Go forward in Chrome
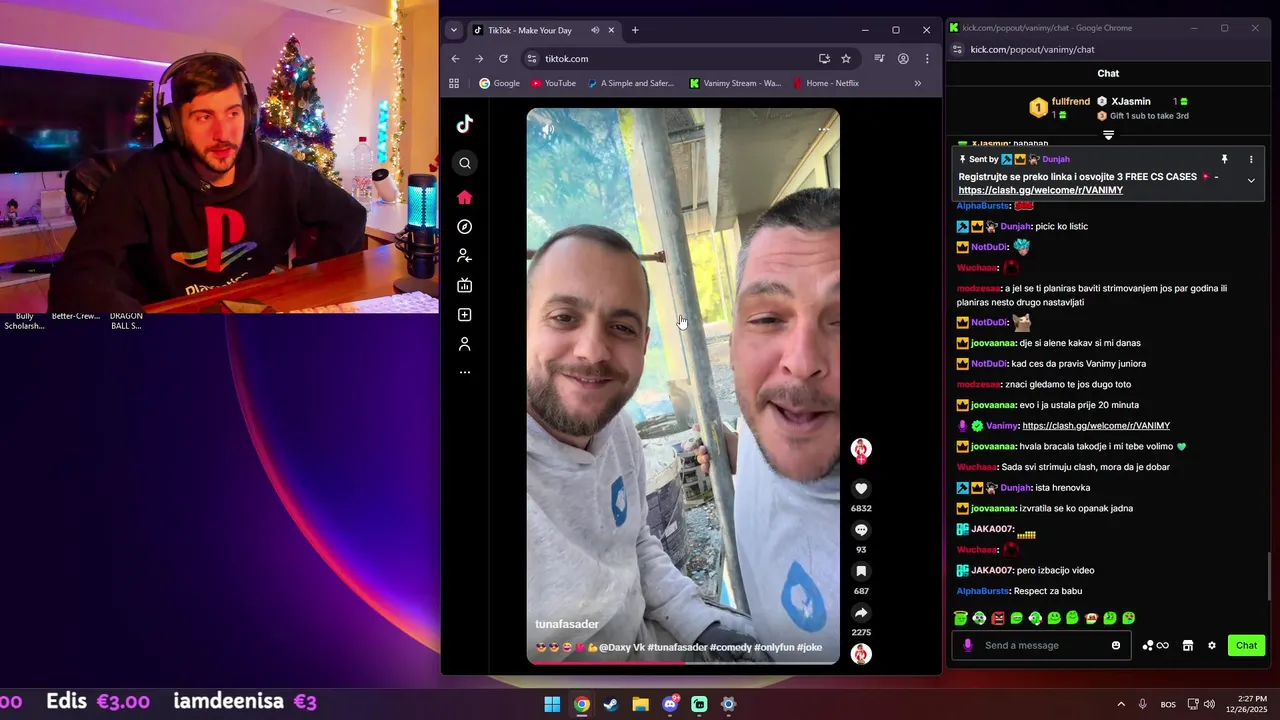Image resolution: width=1280 pixels, height=720 pixels. pos(479,59)
